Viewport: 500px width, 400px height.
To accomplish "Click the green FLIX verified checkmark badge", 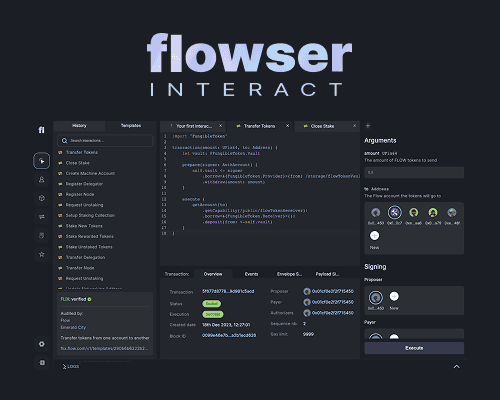I will point(89,299).
